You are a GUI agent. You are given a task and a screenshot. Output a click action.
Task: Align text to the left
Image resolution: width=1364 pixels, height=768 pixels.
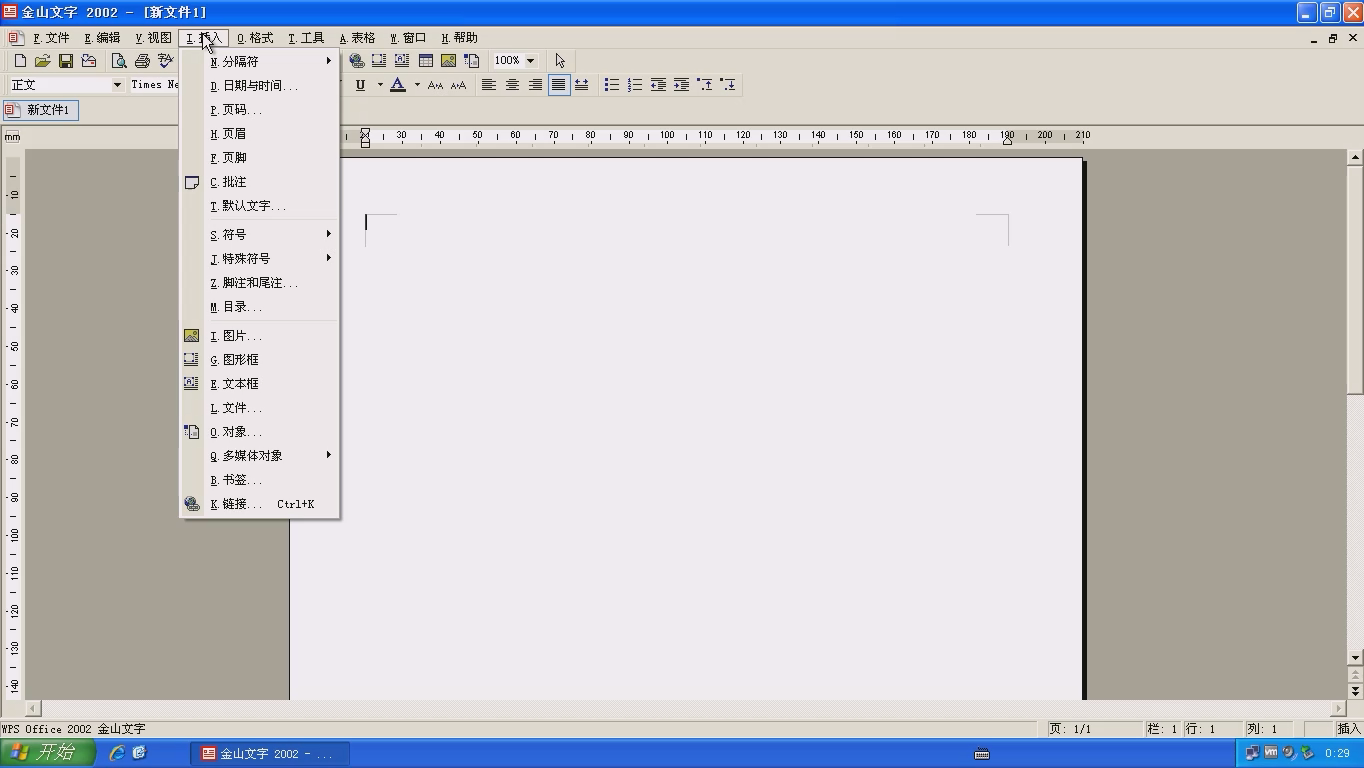point(489,85)
